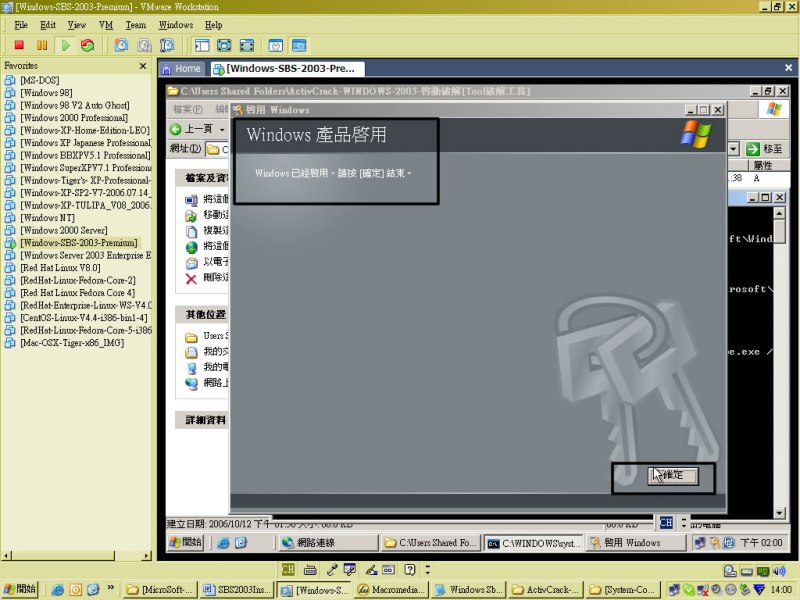Viewport: 800px width, 600px height.
Task: Select [Windows 98 V2 Auto Ghost] favorite
Action: [x=74, y=105]
